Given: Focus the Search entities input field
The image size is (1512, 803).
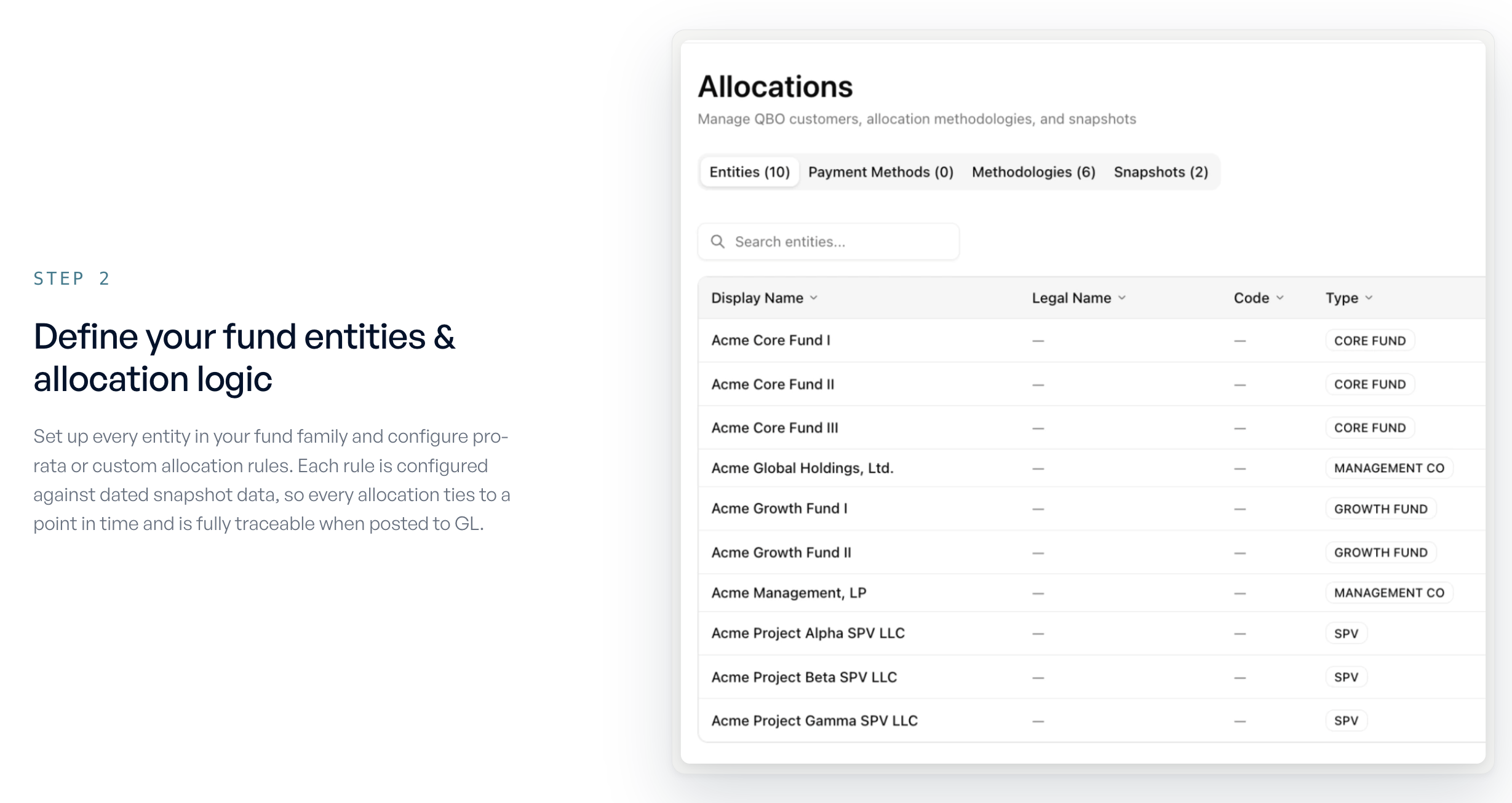Looking at the screenshot, I should click(x=828, y=242).
